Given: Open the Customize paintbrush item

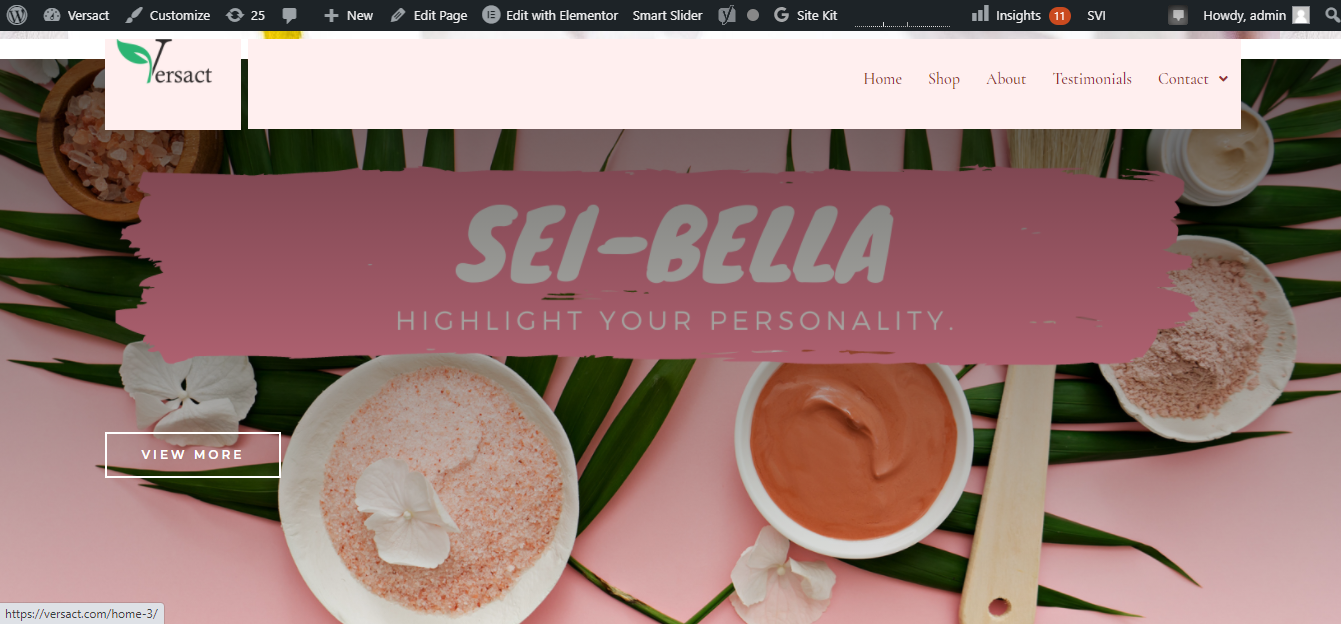Looking at the screenshot, I should pyautogui.click(x=167, y=15).
